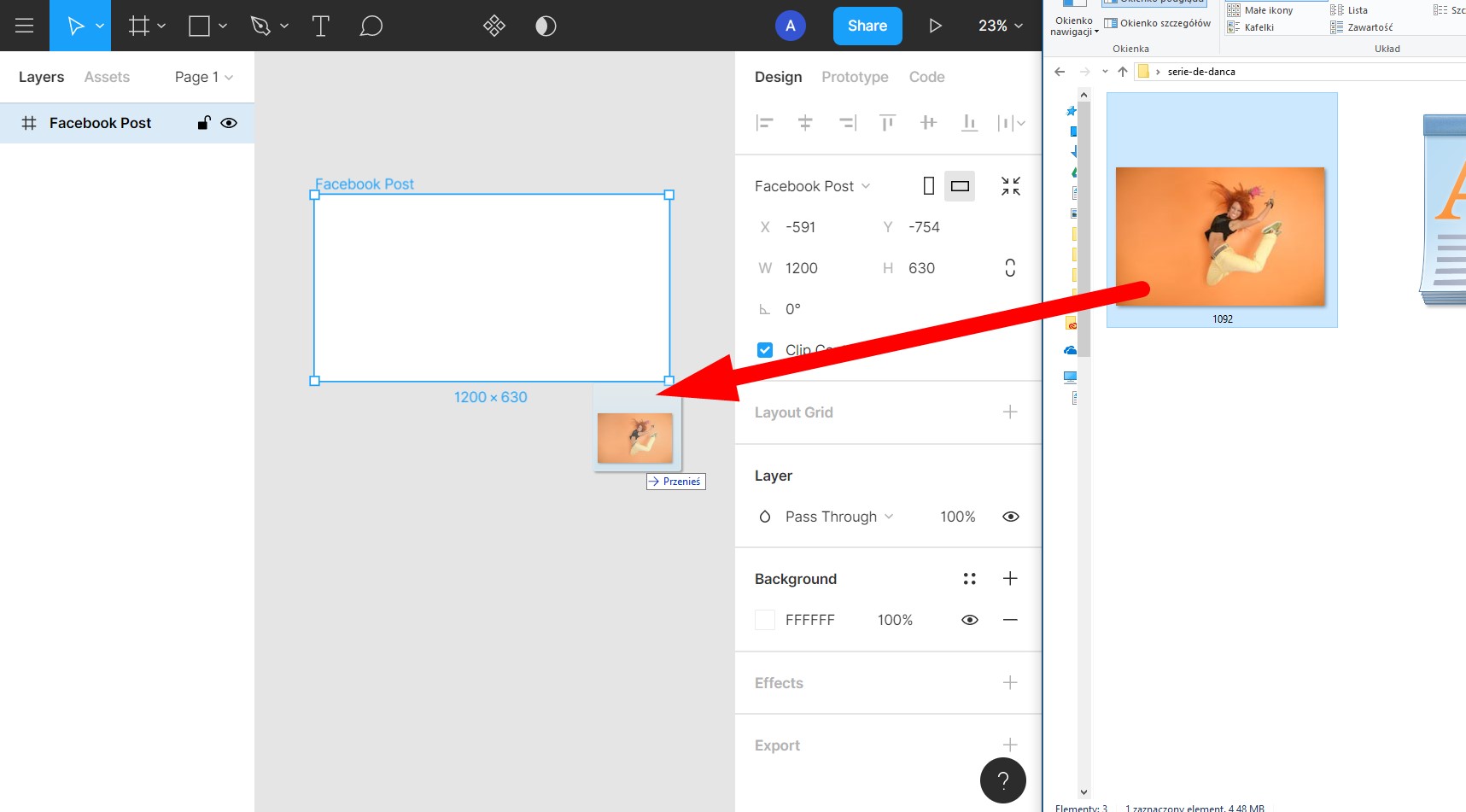Click the Share button
This screenshot has height=812, width=1466.
867,26
